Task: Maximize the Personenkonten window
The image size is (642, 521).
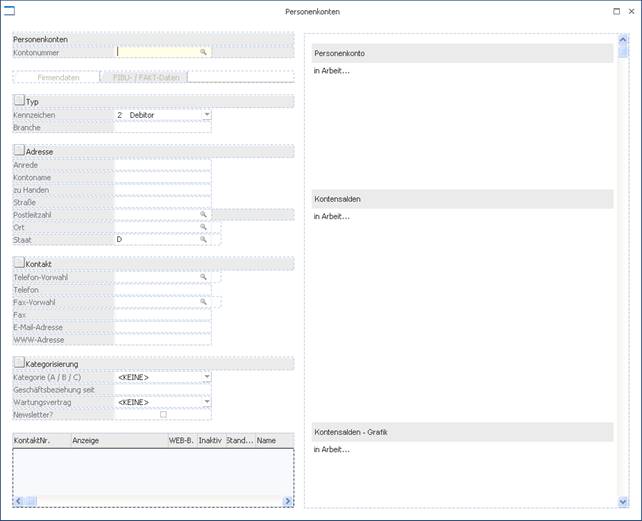Action: point(616,12)
